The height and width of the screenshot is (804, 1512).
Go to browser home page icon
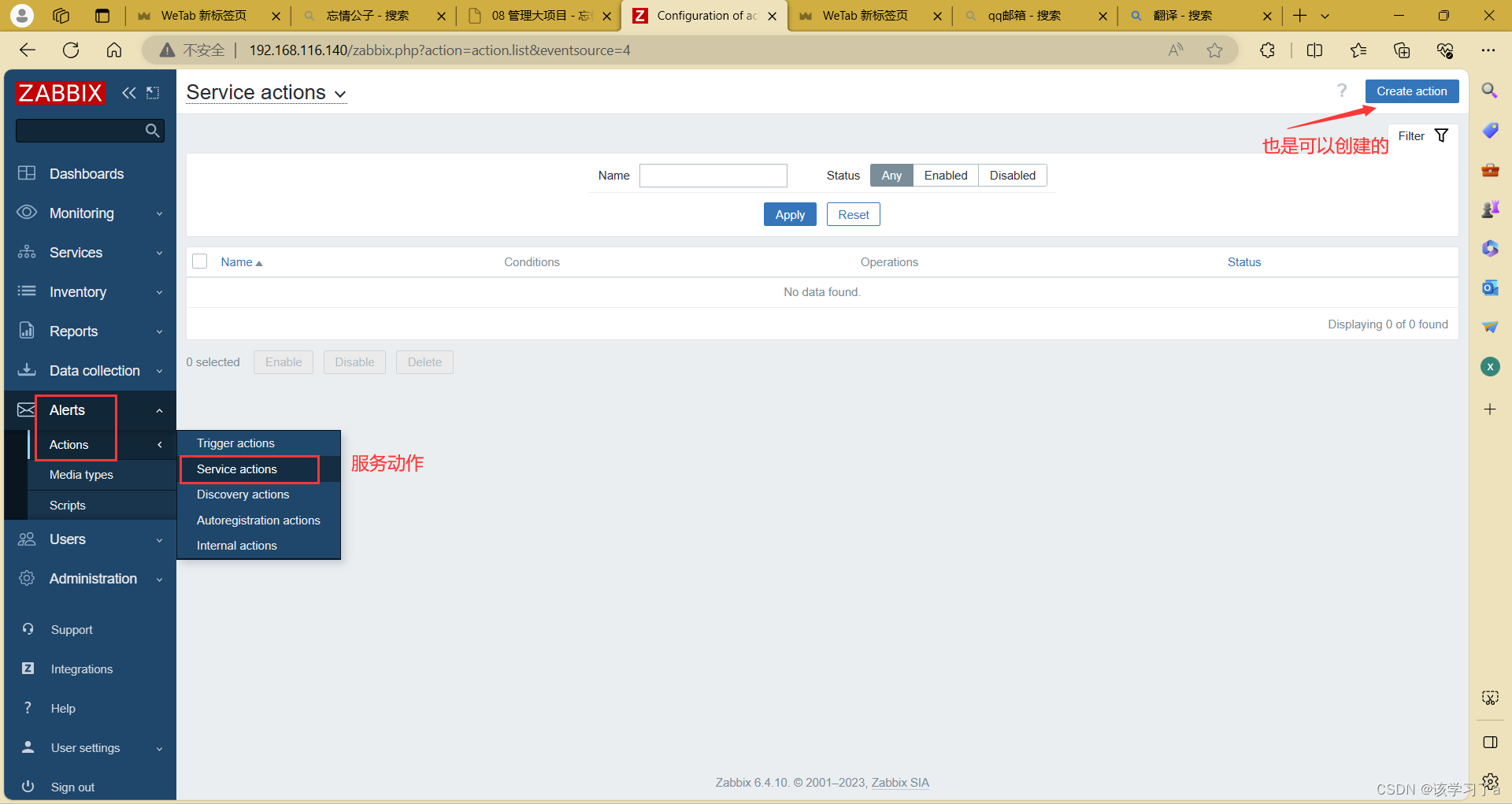114,50
